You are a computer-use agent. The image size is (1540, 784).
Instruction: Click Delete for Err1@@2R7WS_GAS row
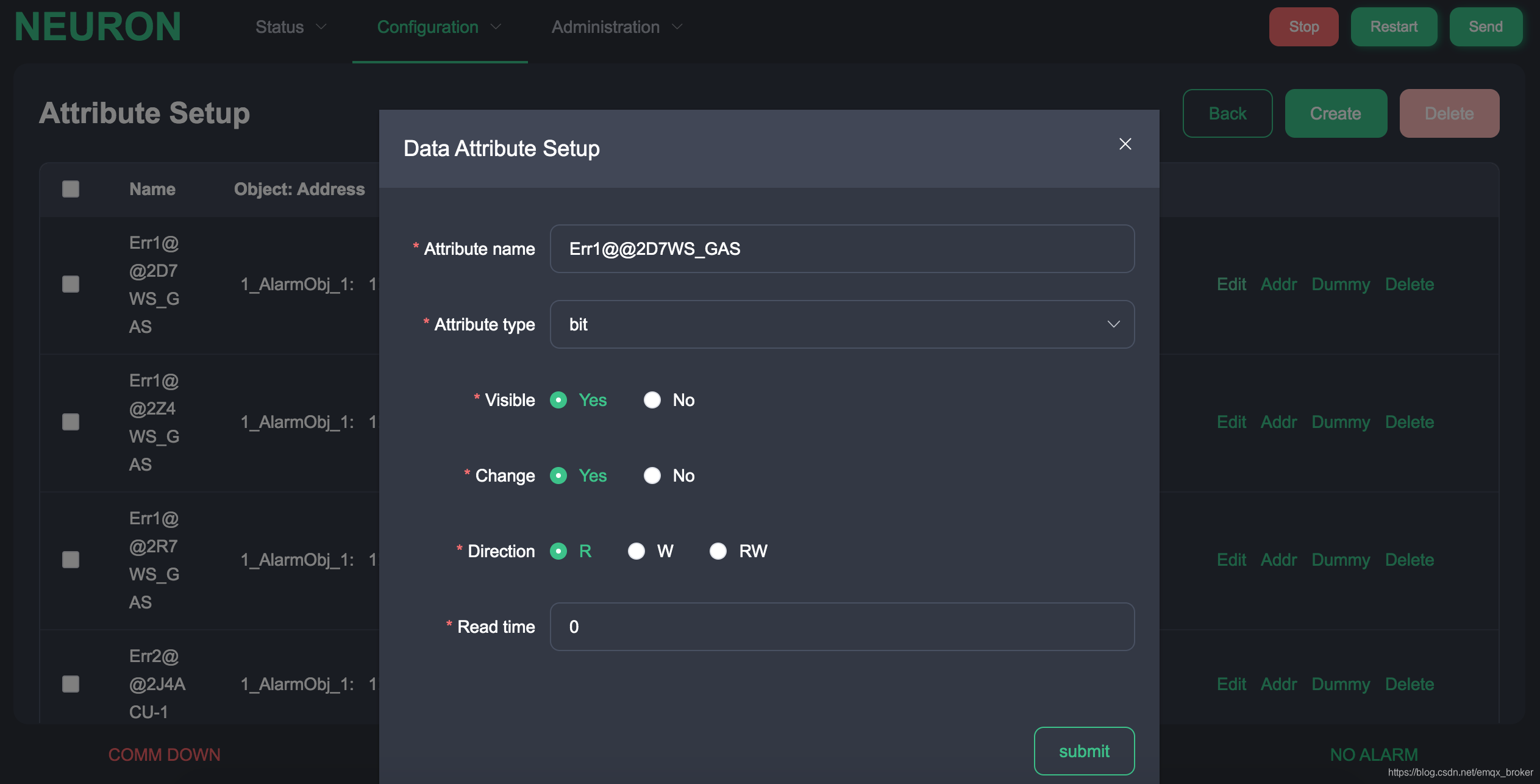(x=1410, y=560)
